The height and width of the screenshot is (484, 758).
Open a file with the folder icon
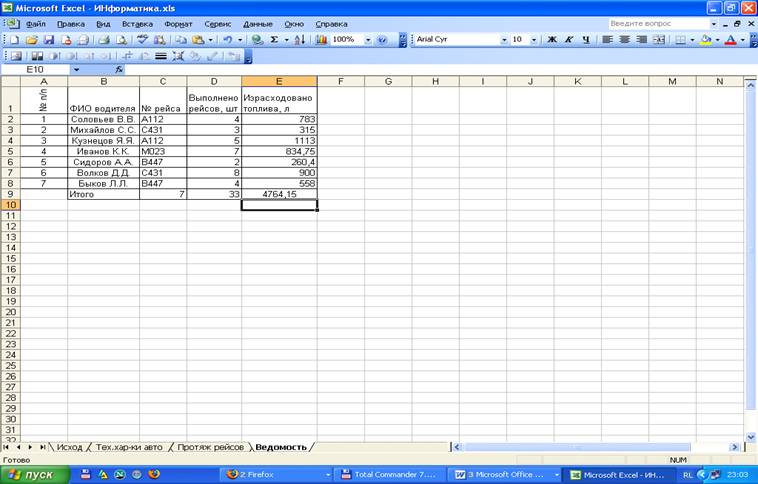click(32, 40)
